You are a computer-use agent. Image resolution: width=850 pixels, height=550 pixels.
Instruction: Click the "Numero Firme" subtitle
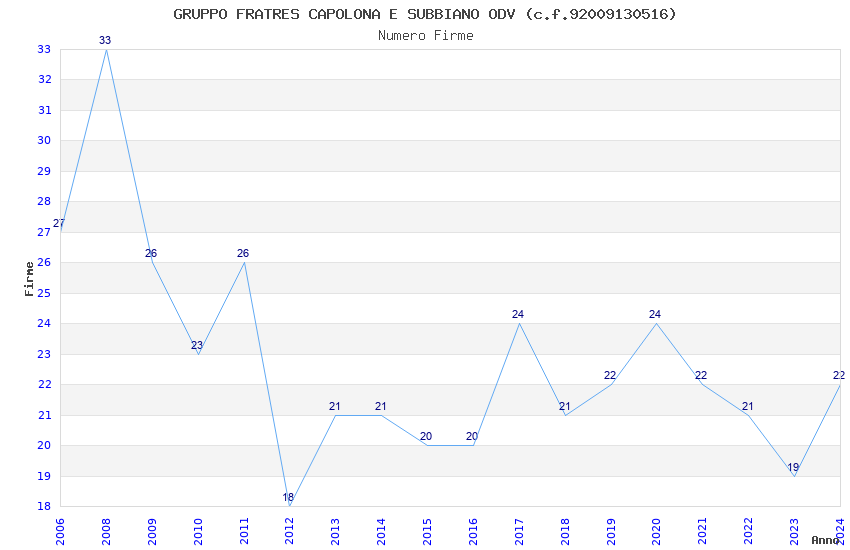coord(426,36)
